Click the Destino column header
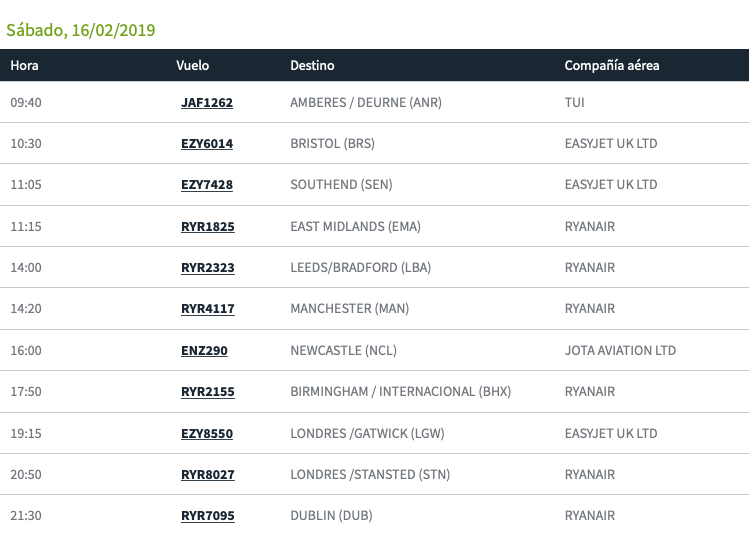The image size is (749, 548). [312, 66]
